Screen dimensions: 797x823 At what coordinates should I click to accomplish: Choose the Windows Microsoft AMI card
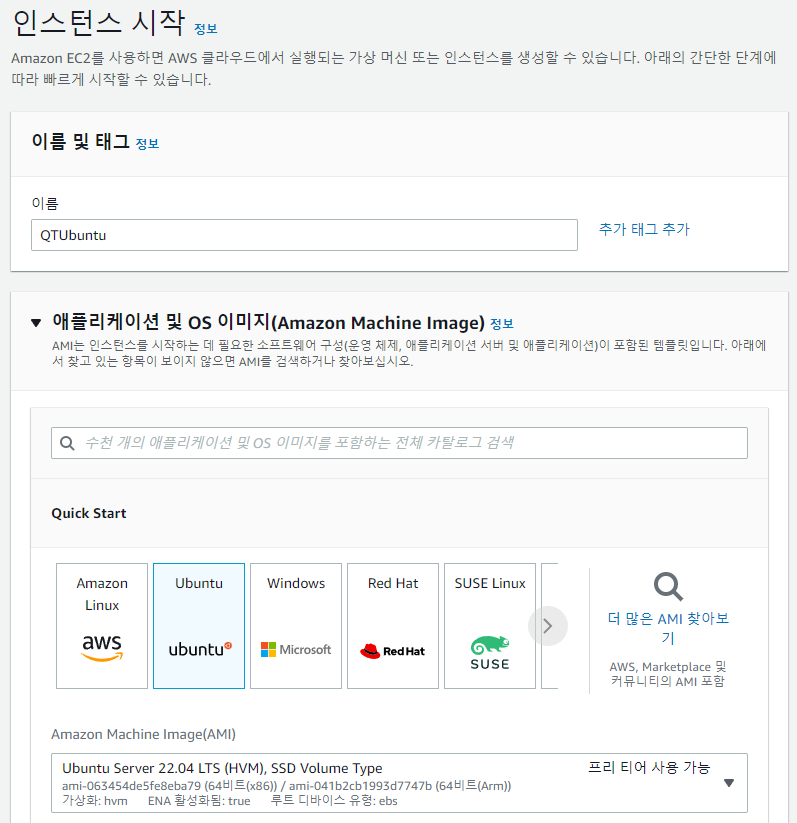click(x=296, y=626)
